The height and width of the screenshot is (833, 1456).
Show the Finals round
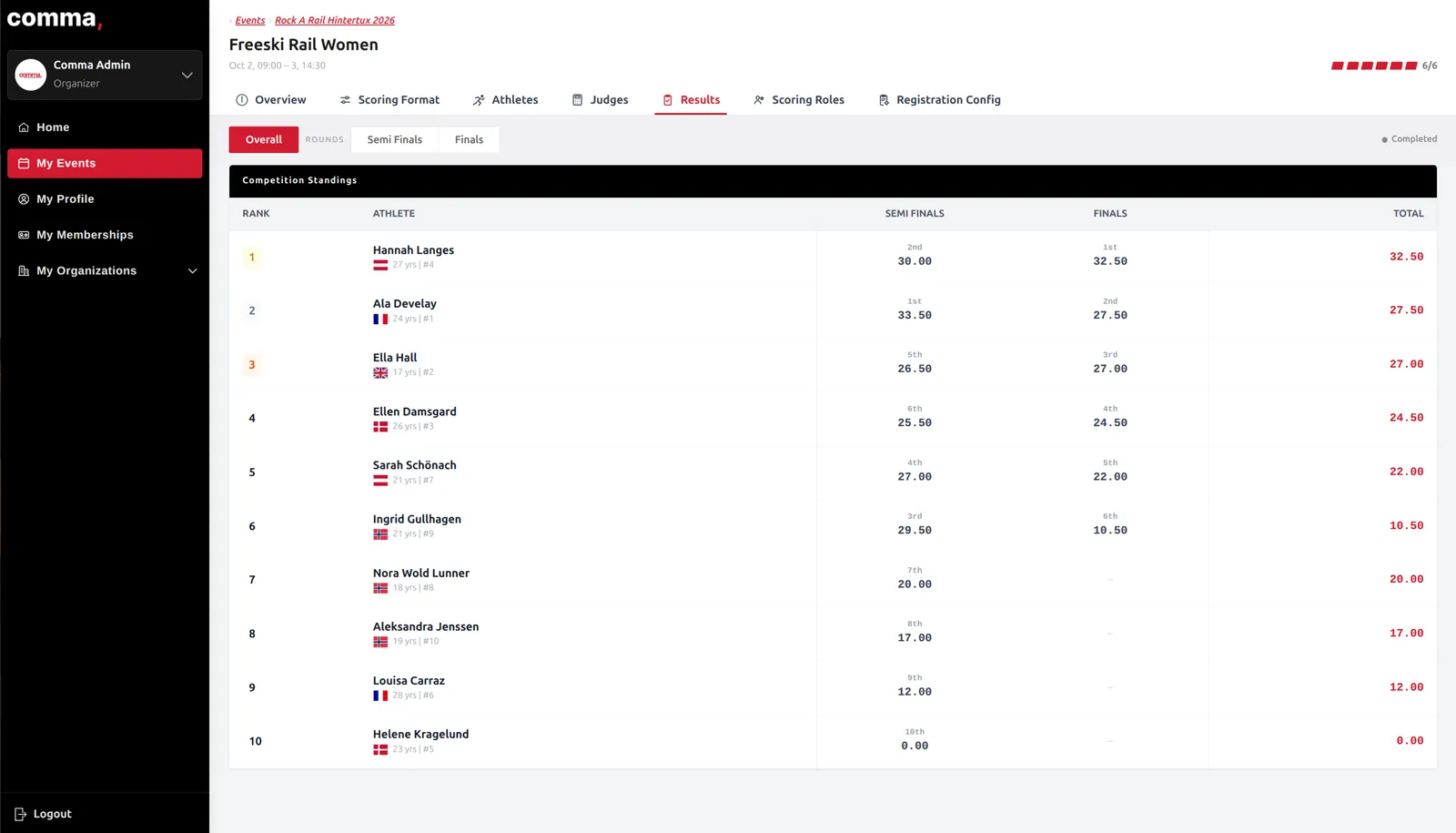pos(470,139)
